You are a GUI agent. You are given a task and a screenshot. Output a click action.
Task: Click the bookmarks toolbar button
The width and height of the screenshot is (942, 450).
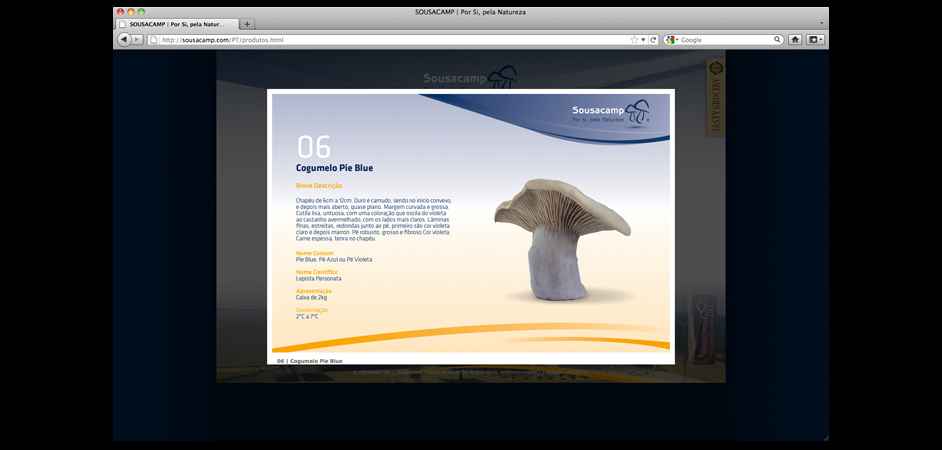pos(815,40)
